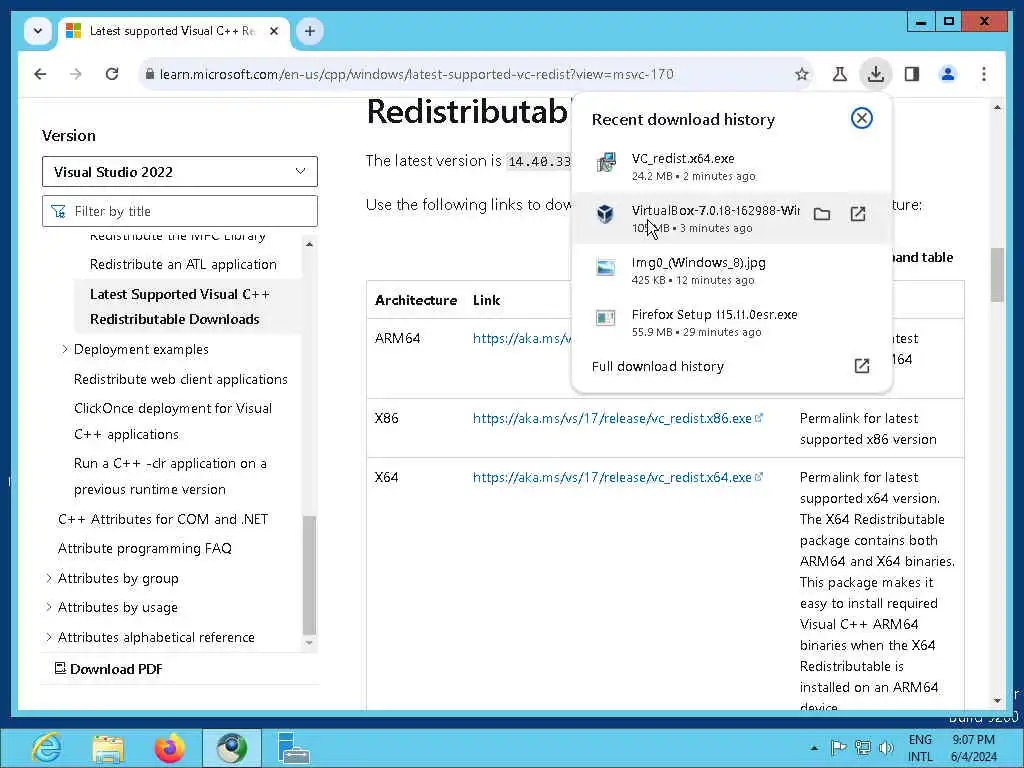Open Redistribute an ATL application

(183, 264)
